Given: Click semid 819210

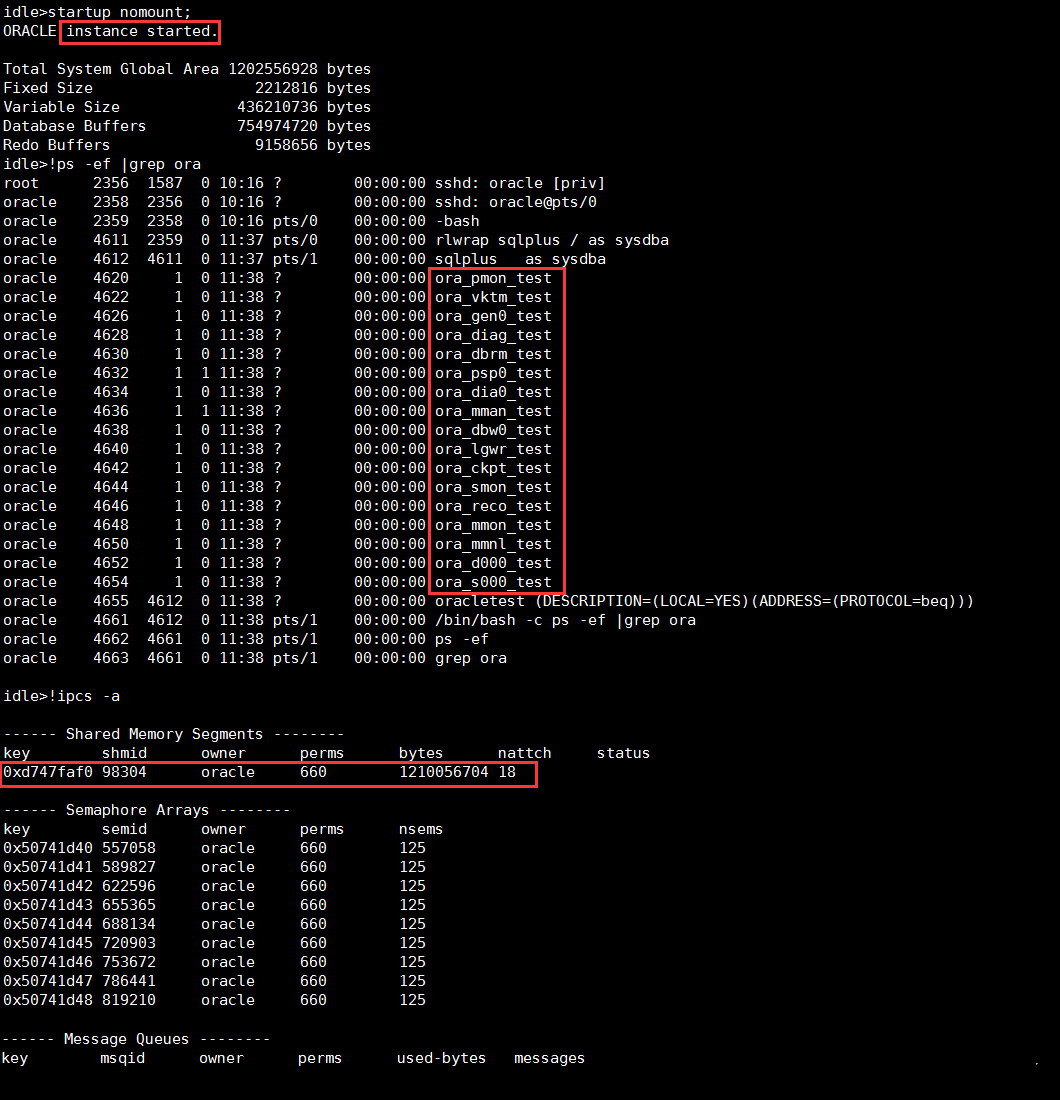Looking at the screenshot, I should 129,999.
